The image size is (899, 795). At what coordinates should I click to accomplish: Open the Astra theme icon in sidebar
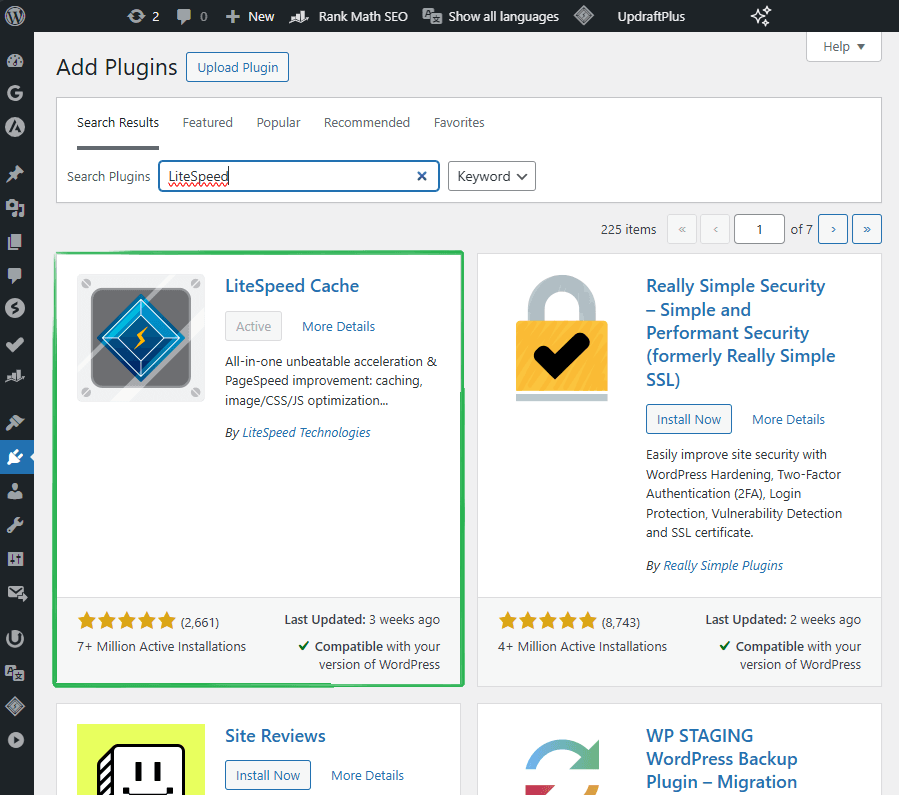pyautogui.click(x=15, y=127)
